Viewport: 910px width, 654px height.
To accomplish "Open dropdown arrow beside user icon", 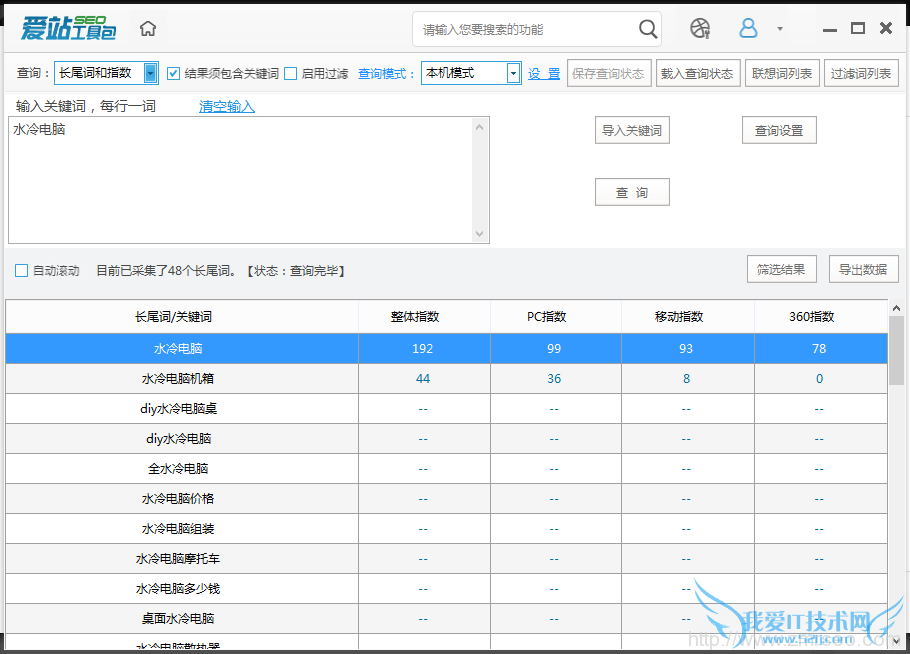I will (780, 29).
